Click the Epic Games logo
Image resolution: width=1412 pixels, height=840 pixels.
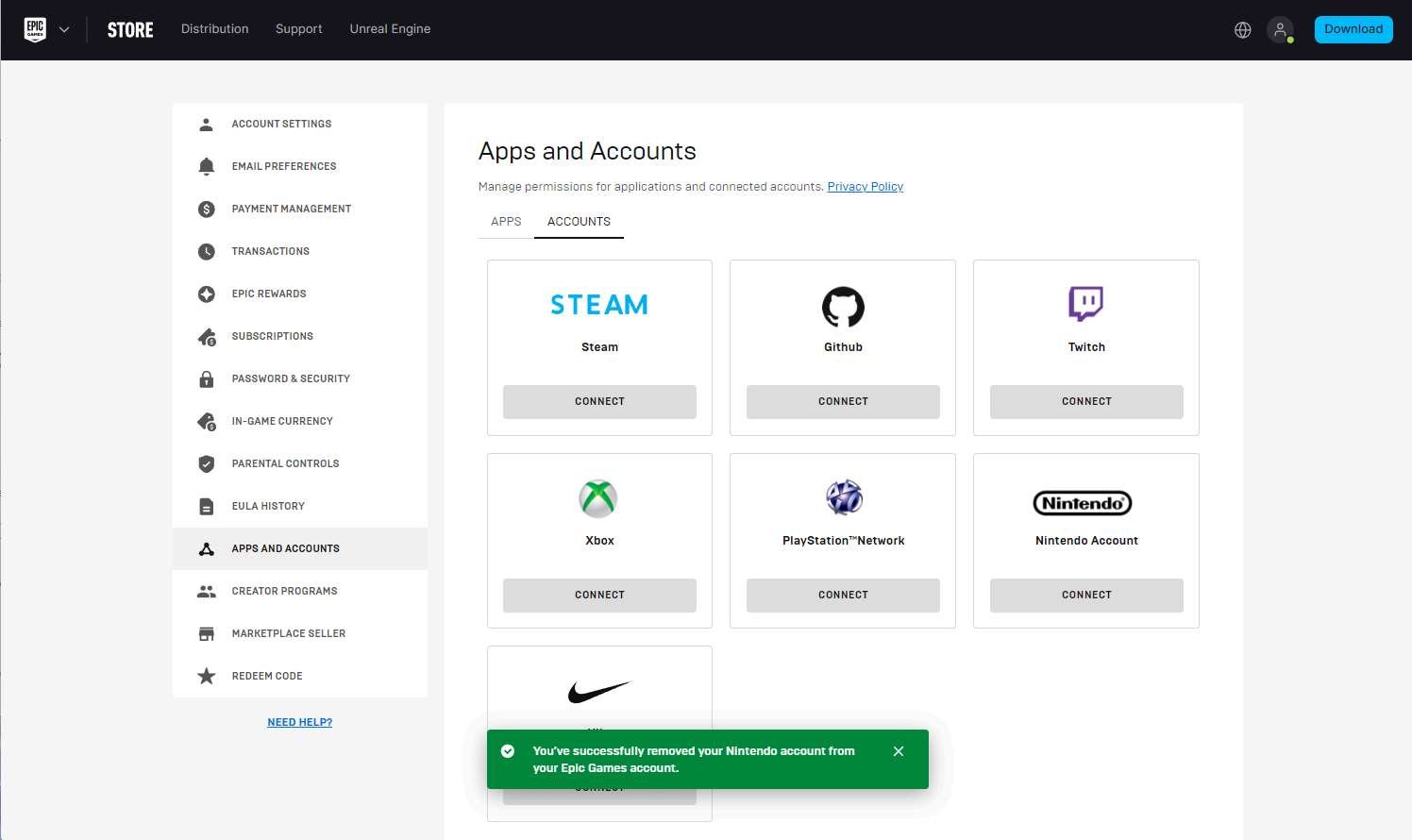35,29
